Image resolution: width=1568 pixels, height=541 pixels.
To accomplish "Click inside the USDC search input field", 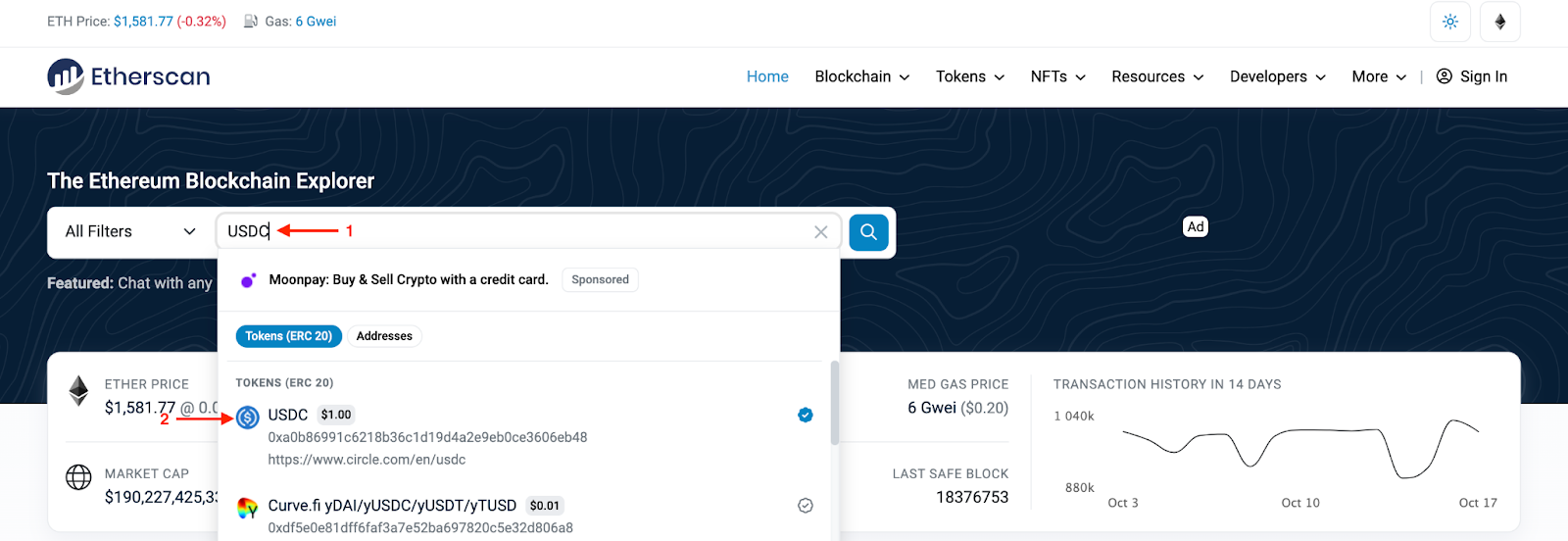I will 529,232.
